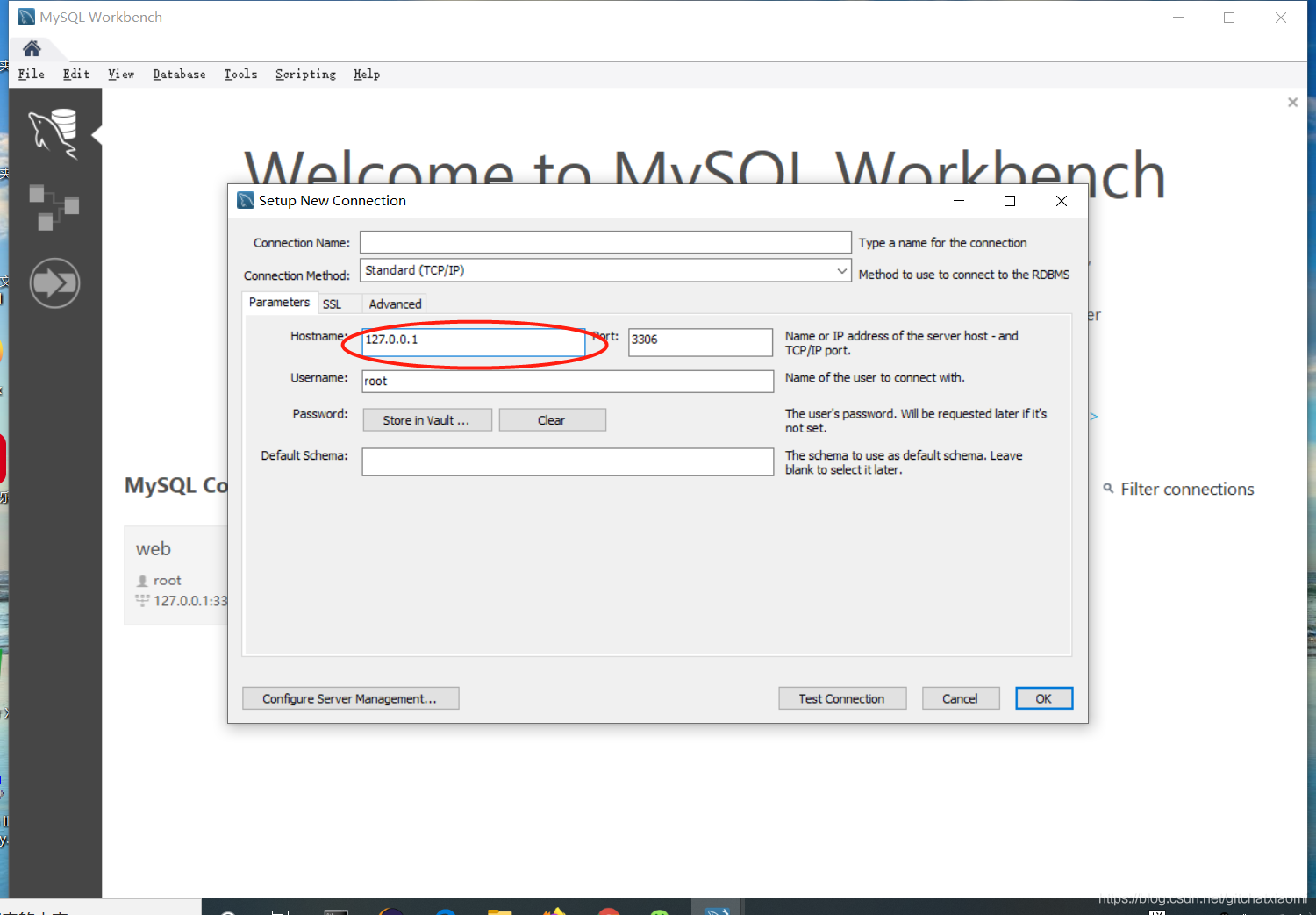Click the Setup New Connection title icon
This screenshot has width=1316, height=915.
click(x=246, y=200)
